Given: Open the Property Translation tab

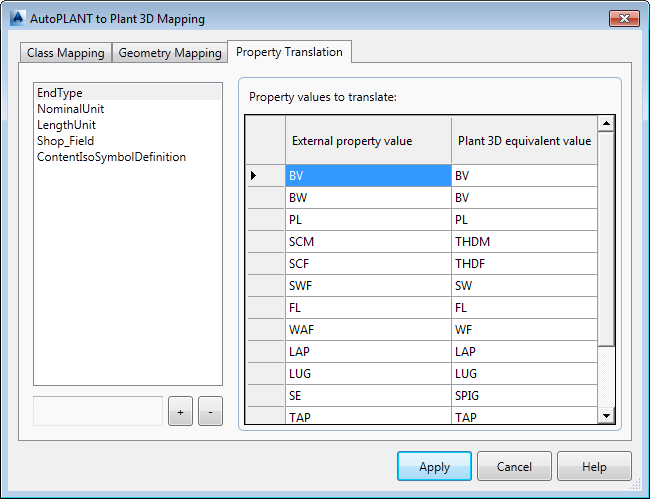Looking at the screenshot, I should [289, 52].
